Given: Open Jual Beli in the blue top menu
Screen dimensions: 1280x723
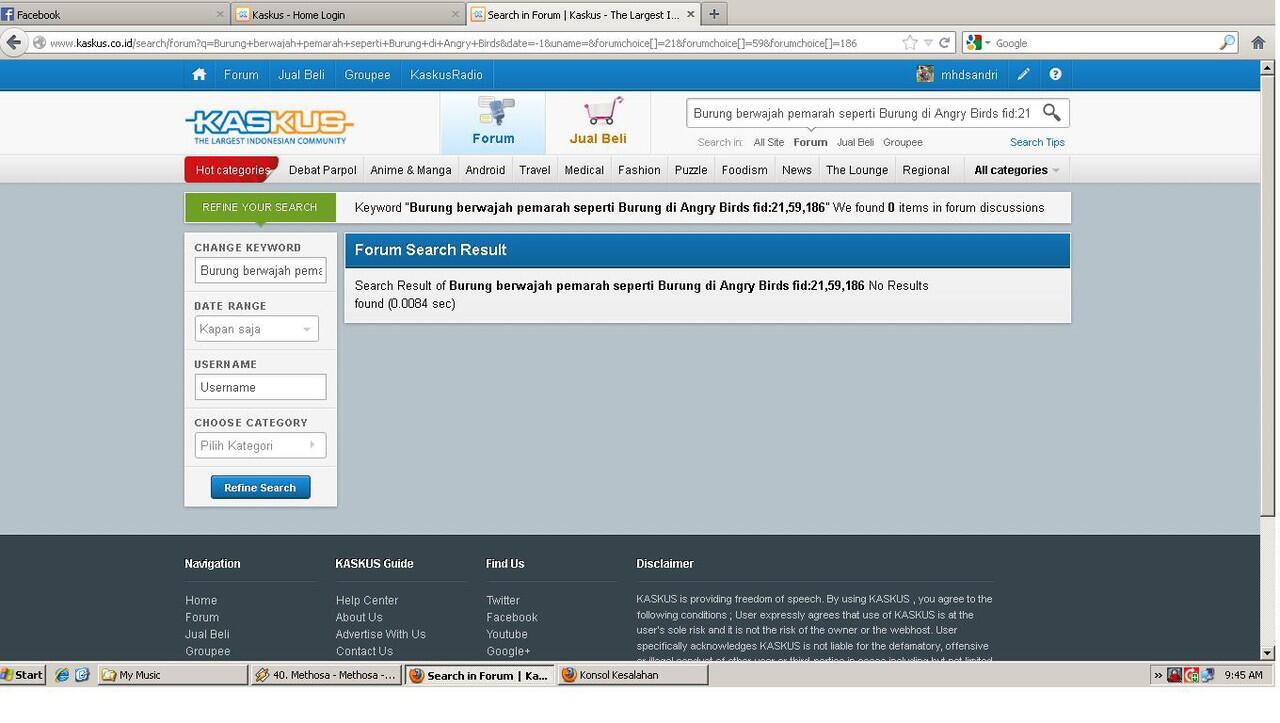Looking at the screenshot, I should point(301,75).
